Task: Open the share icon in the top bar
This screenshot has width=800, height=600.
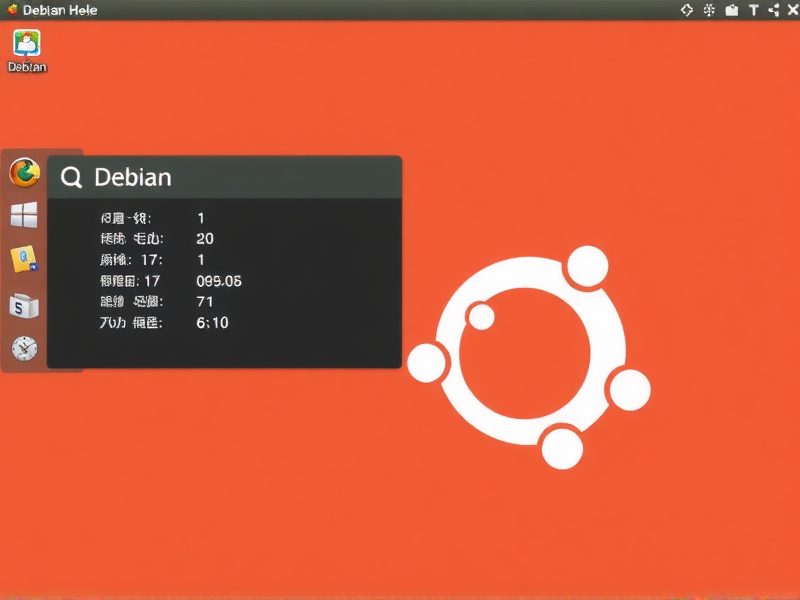Action: [775, 10]
